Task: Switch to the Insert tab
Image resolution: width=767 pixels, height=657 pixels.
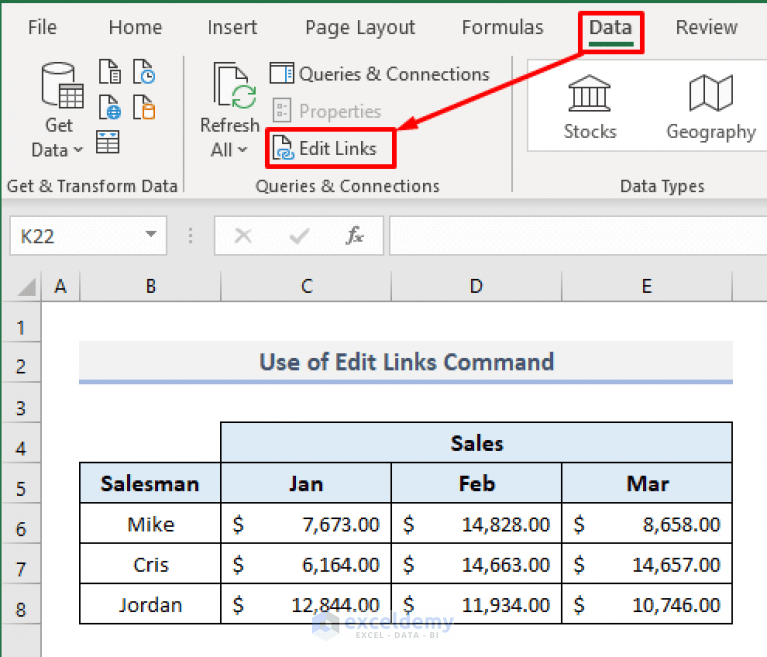Action: (232, 27)
